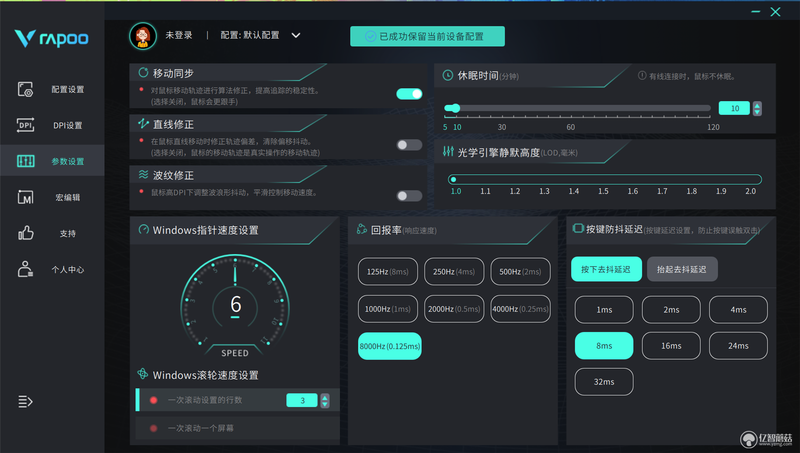The width and height of the screenshot is (800, 453).
Task: Set debounce delay to 24ms
Action: coord(738,346)
